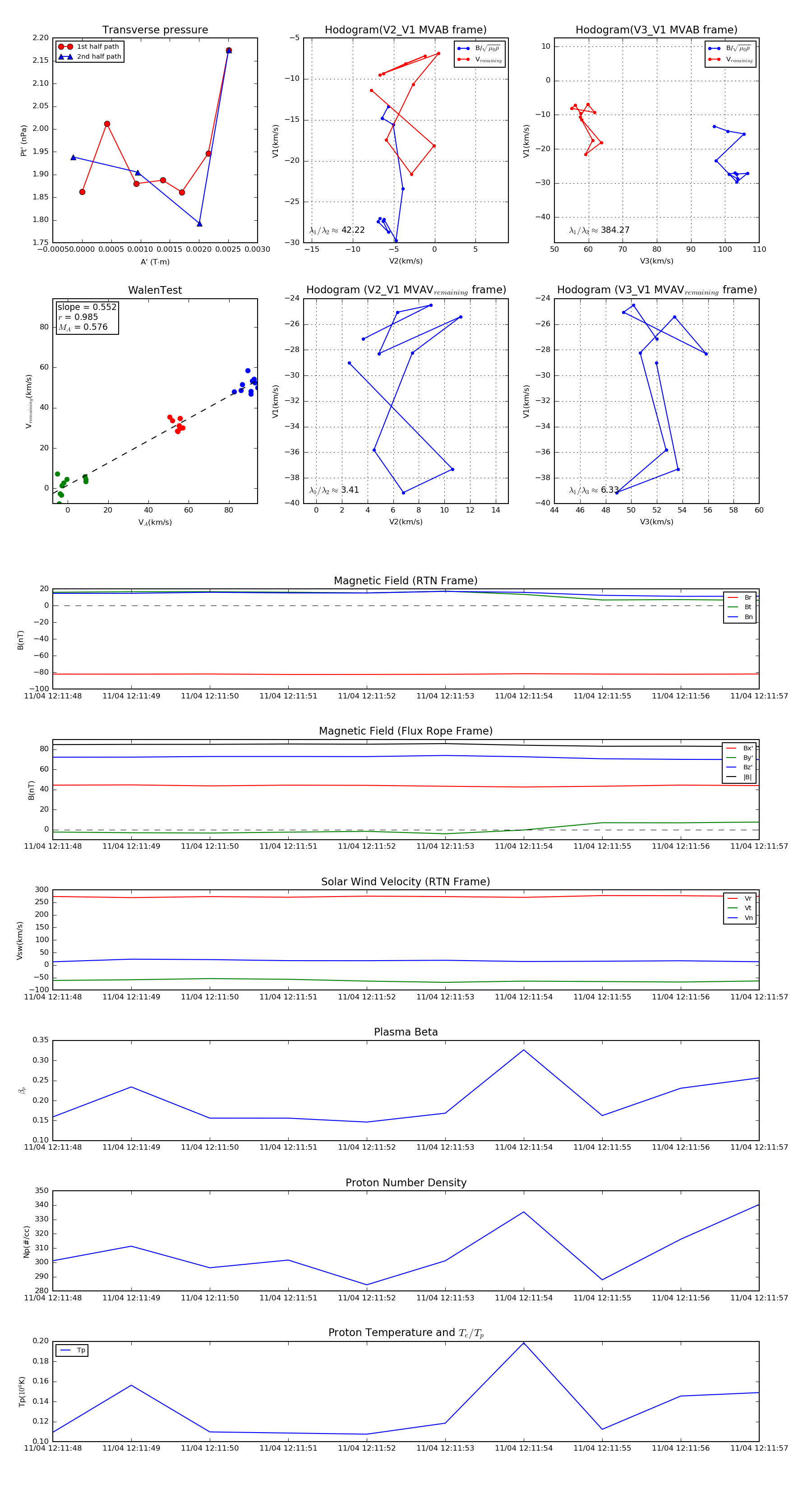Viewport: 812px width, 1489px height.
Task: Click the "Solar Wind Velocity (RTN Frame)" title
Action: 406,882
